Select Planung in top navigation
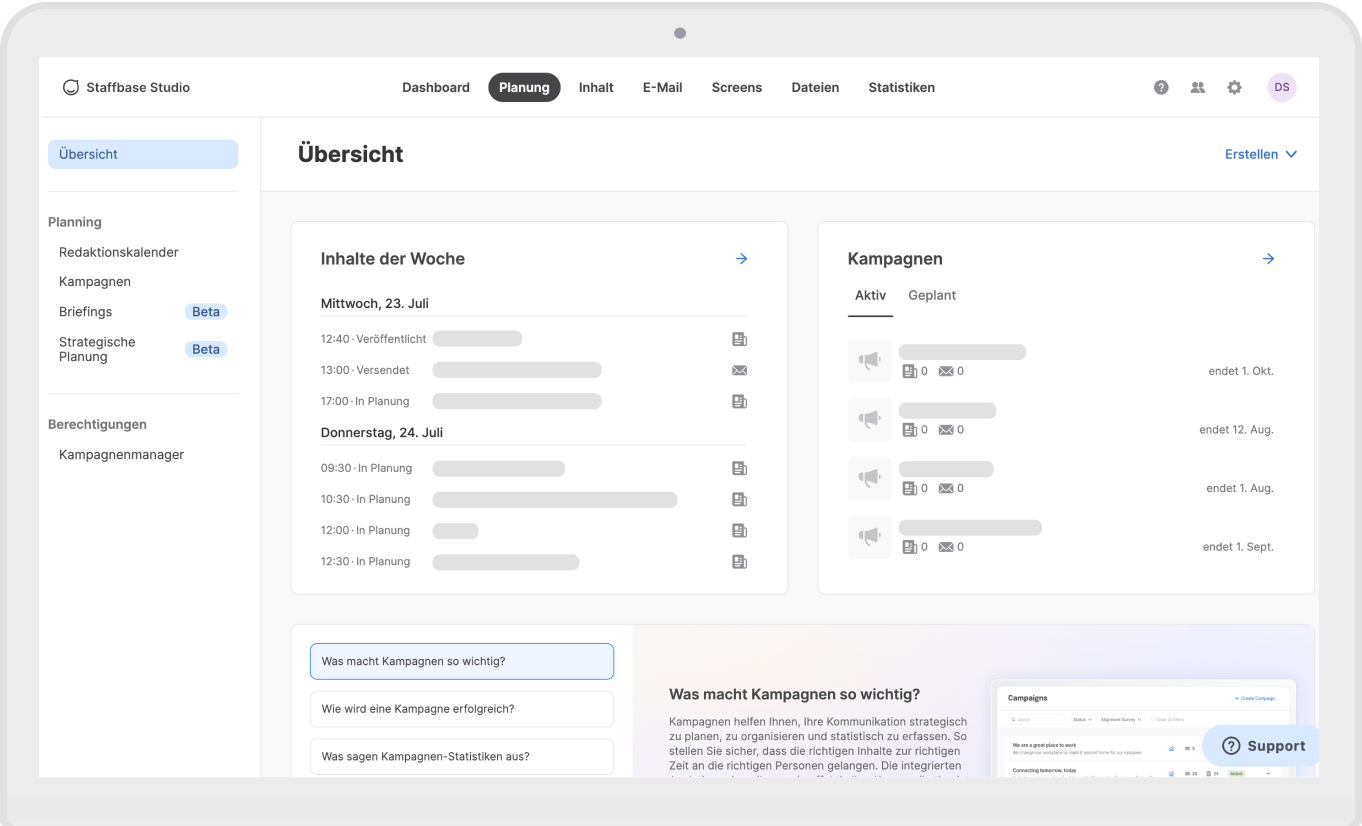The image size is (1362, 826). tap(524, 87)
